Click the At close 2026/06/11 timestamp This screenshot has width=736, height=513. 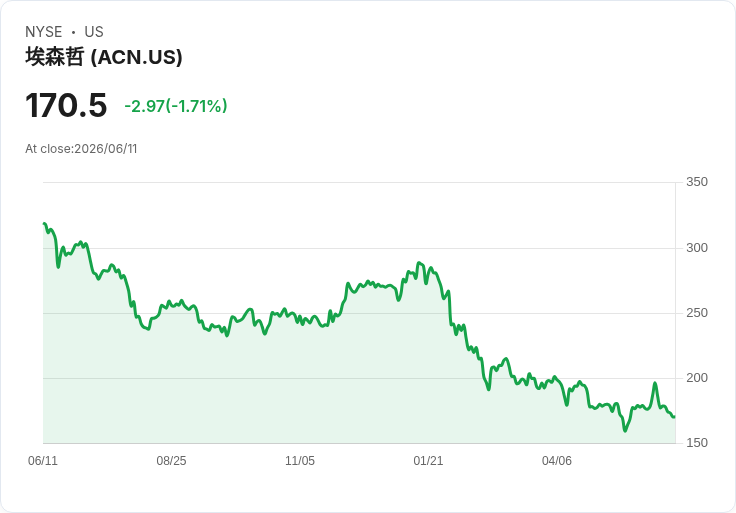[81, 149]
